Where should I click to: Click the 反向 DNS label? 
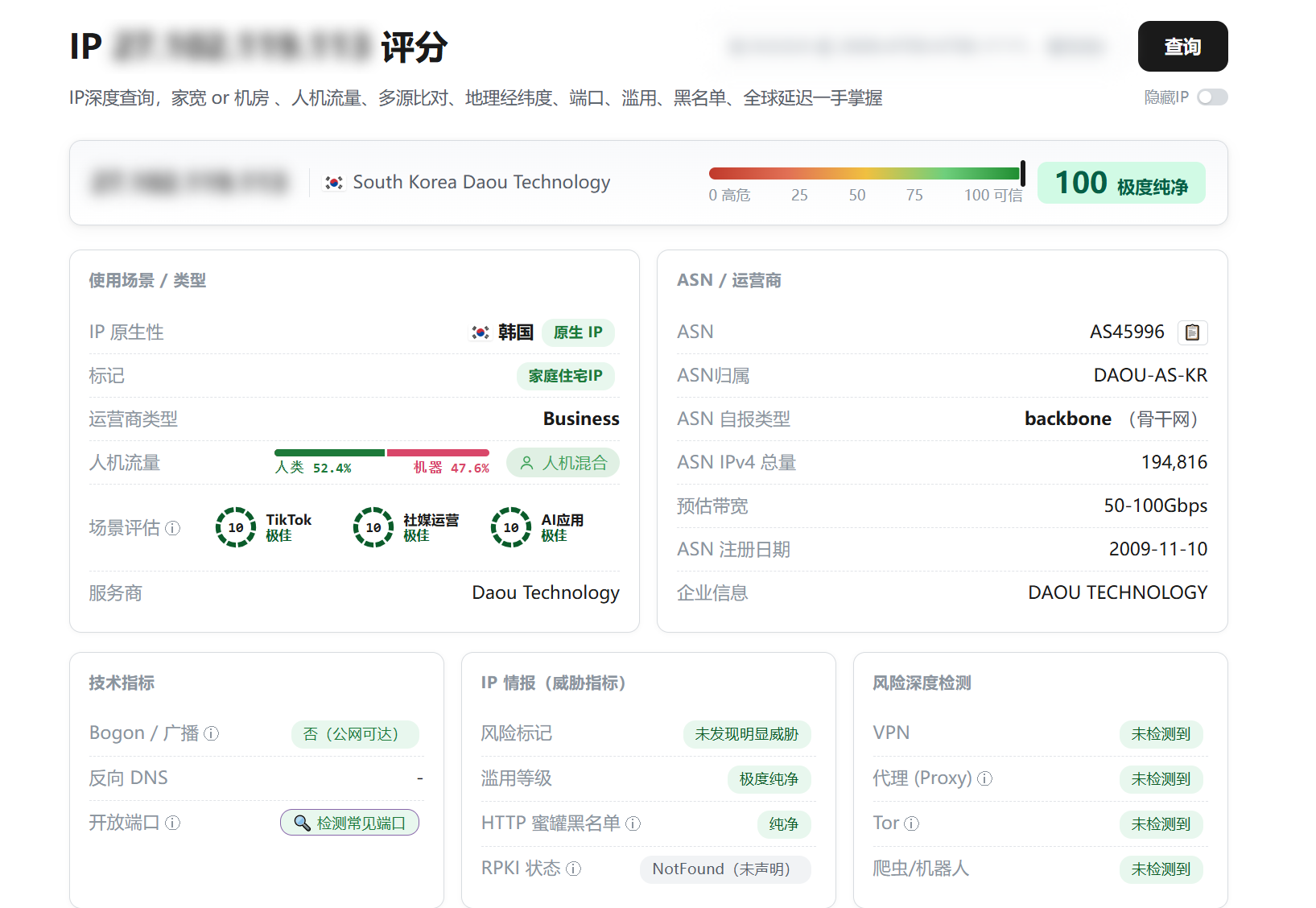128,778
